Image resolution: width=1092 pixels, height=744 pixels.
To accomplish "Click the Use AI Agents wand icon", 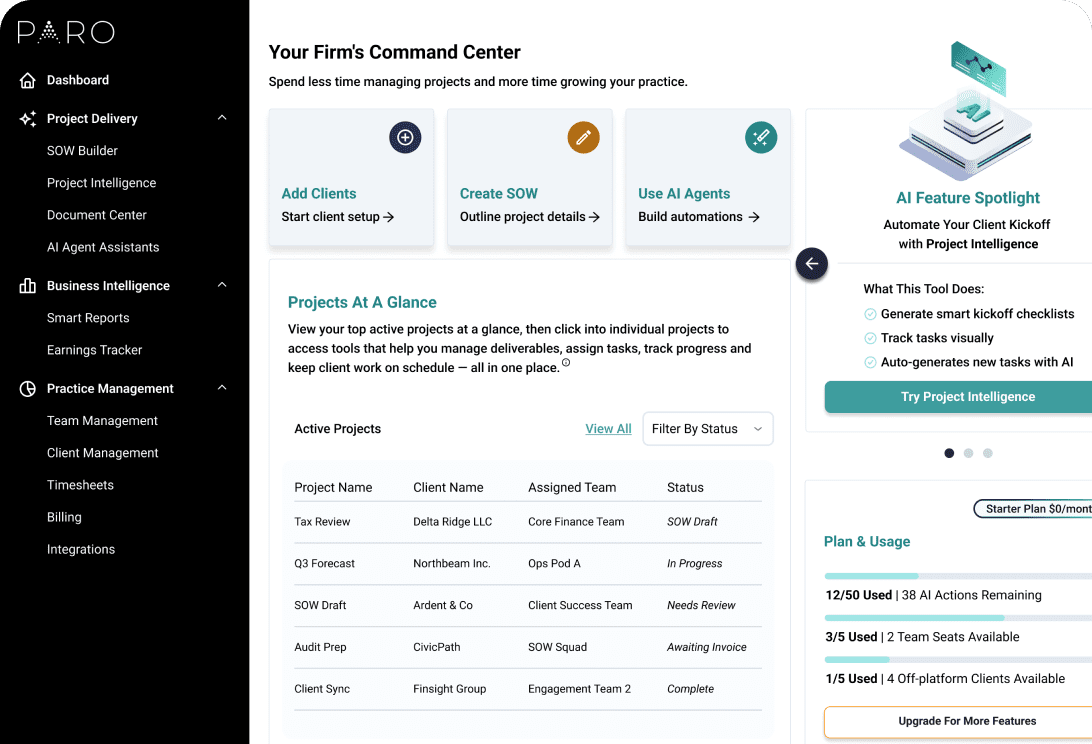I will tap(761, 137).
